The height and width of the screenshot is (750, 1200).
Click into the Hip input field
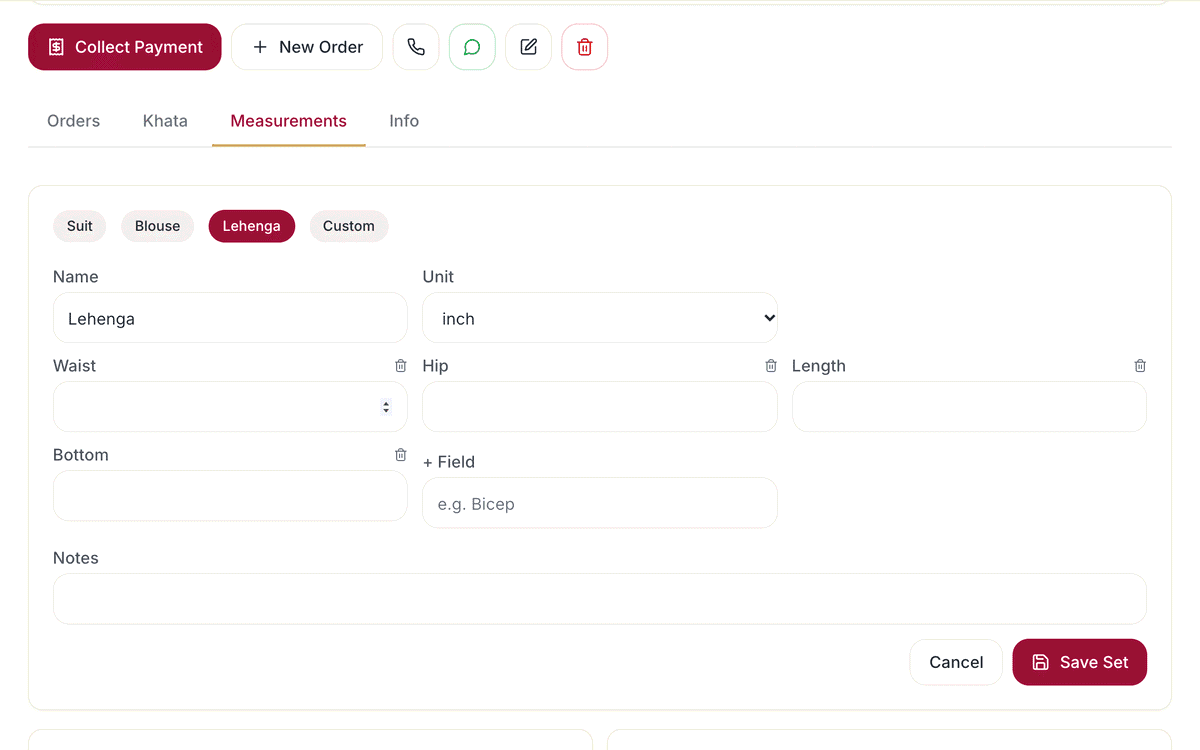point(600,407)
